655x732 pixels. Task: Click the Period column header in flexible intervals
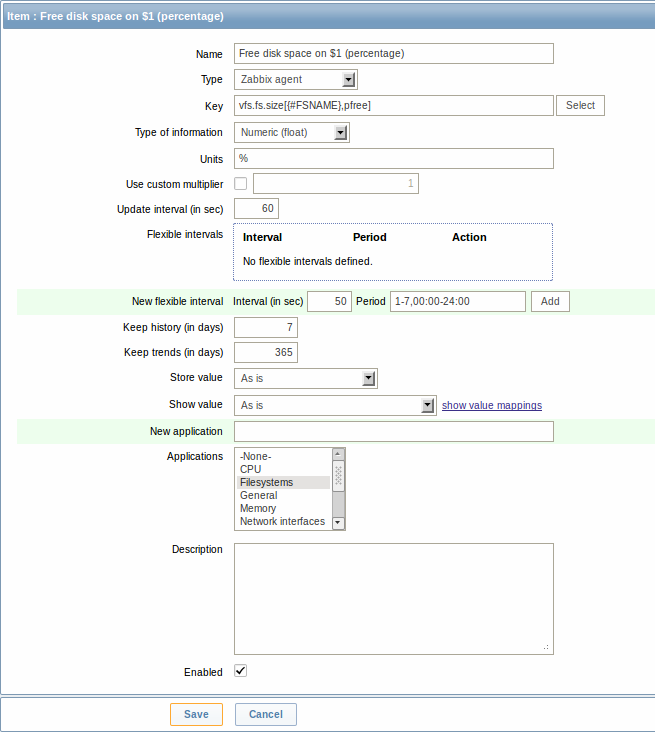[x=370, y=238]
